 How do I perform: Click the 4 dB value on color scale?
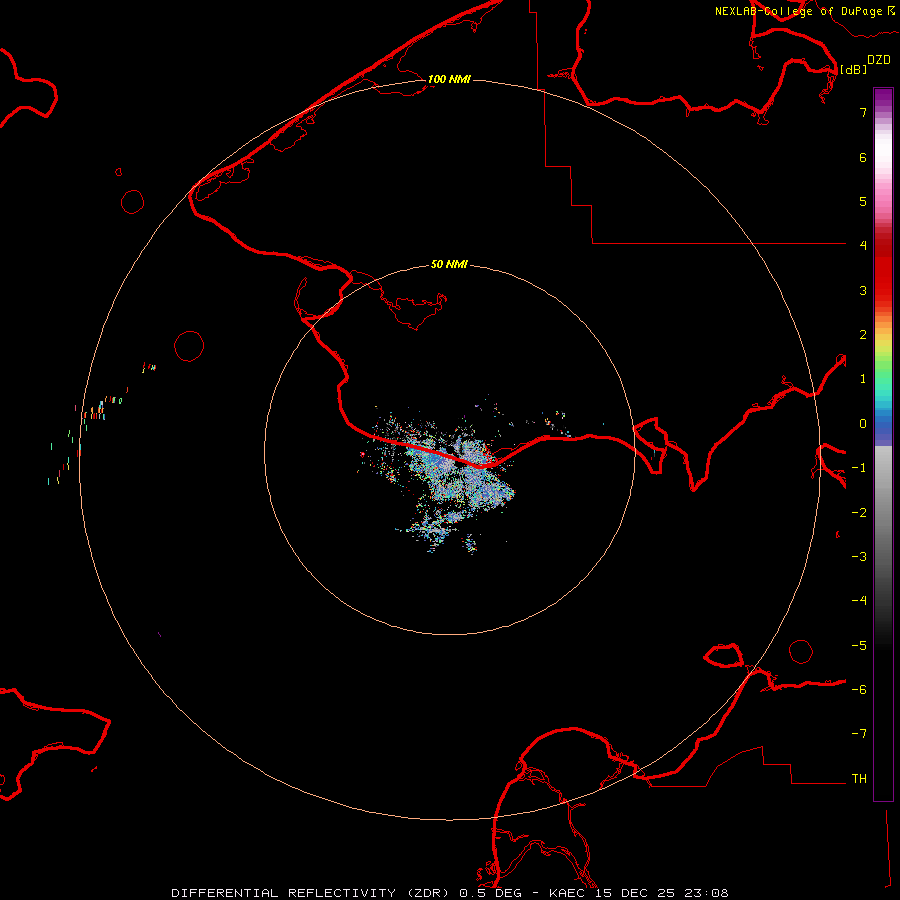coord(863,246)
